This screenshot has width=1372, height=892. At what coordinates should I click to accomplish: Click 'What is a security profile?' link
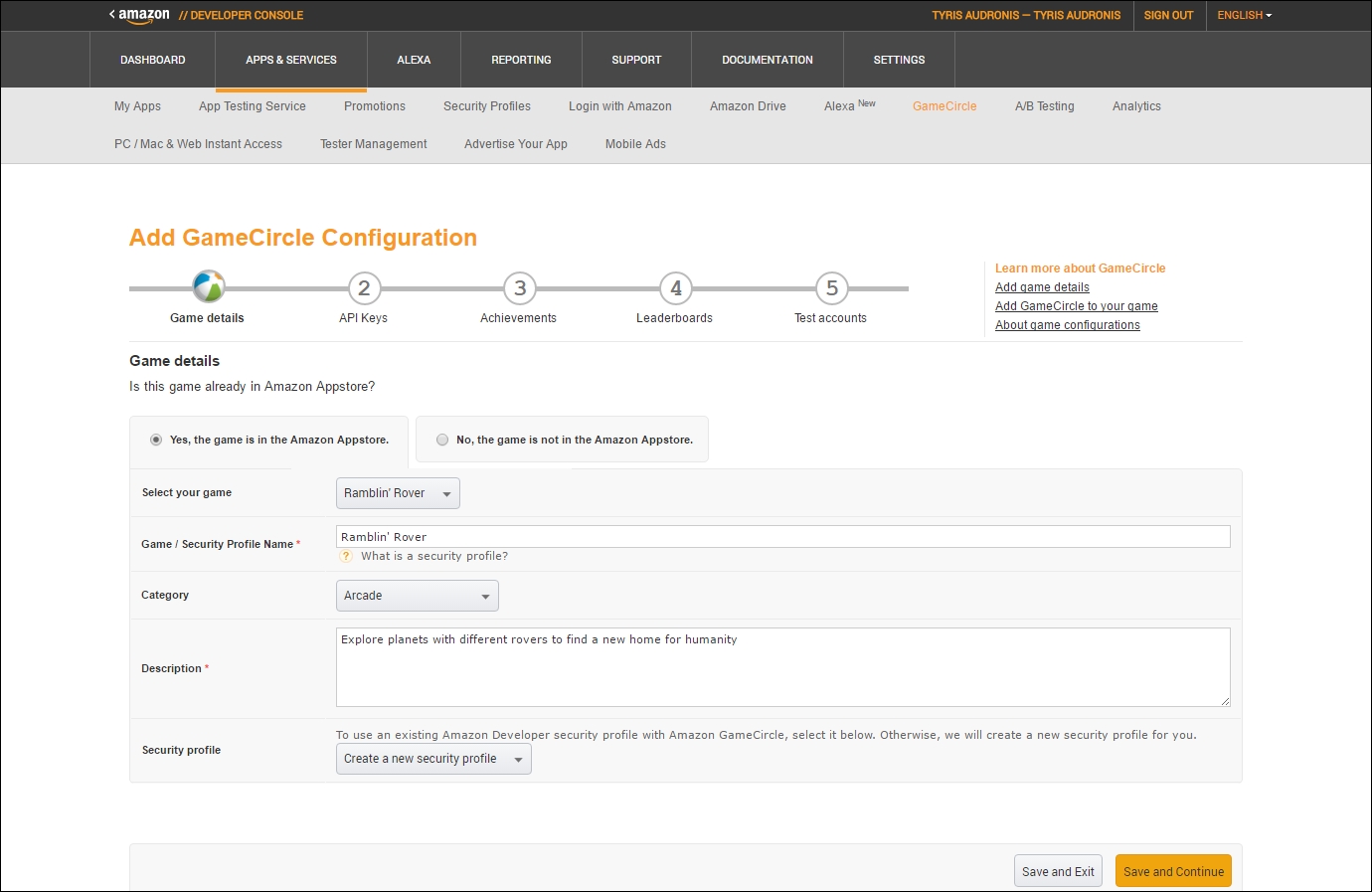[x=434, y=556]
